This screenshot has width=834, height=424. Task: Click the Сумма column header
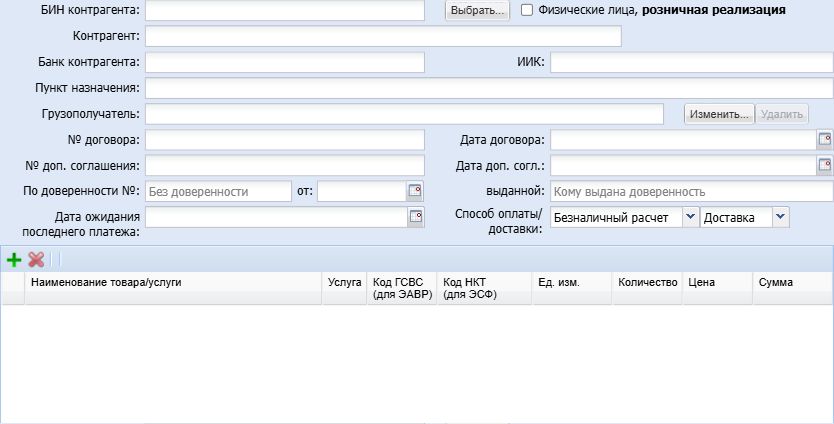(793, 288)
